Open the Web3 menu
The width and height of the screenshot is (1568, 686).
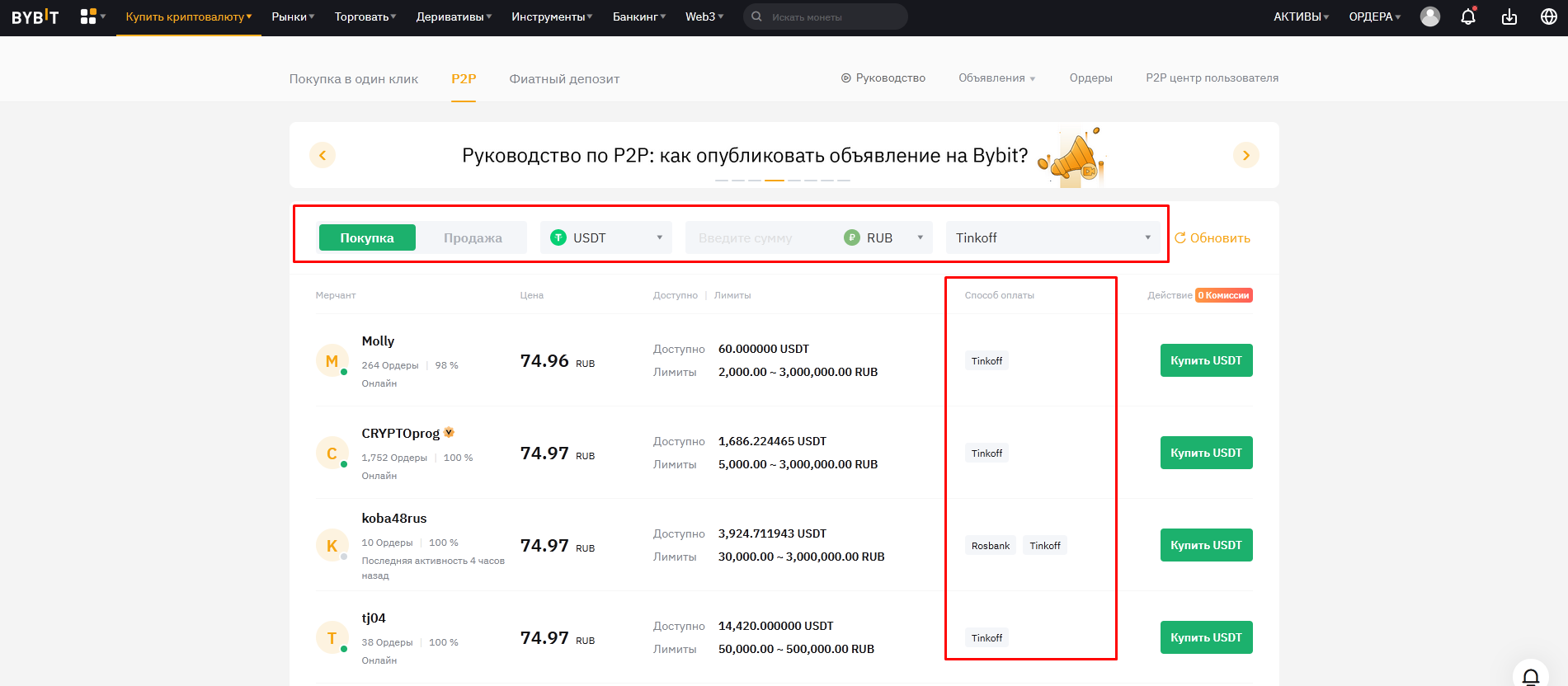coord(704,16)
